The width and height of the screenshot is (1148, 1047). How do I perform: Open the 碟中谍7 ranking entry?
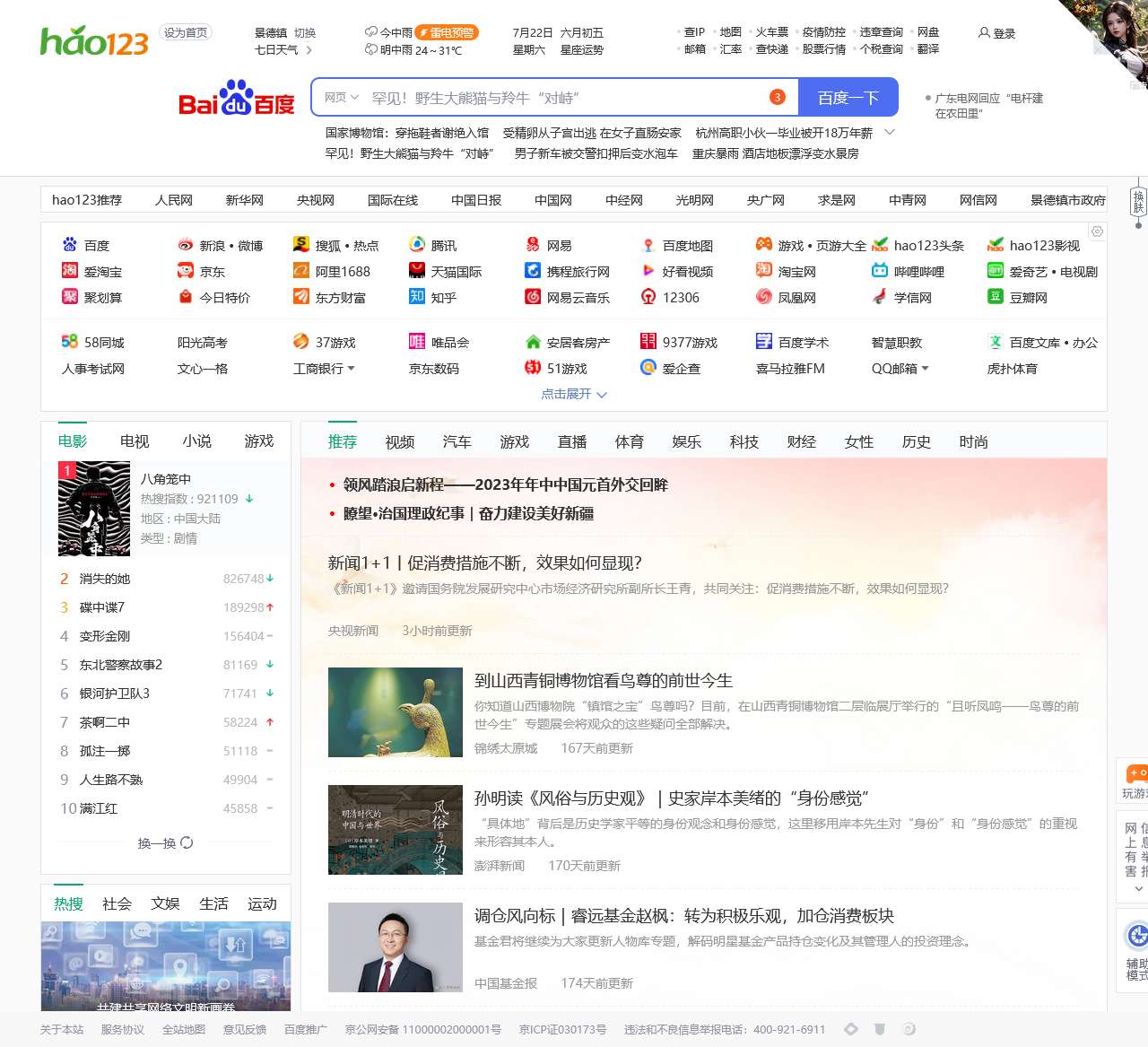click(x=102, y=607)
